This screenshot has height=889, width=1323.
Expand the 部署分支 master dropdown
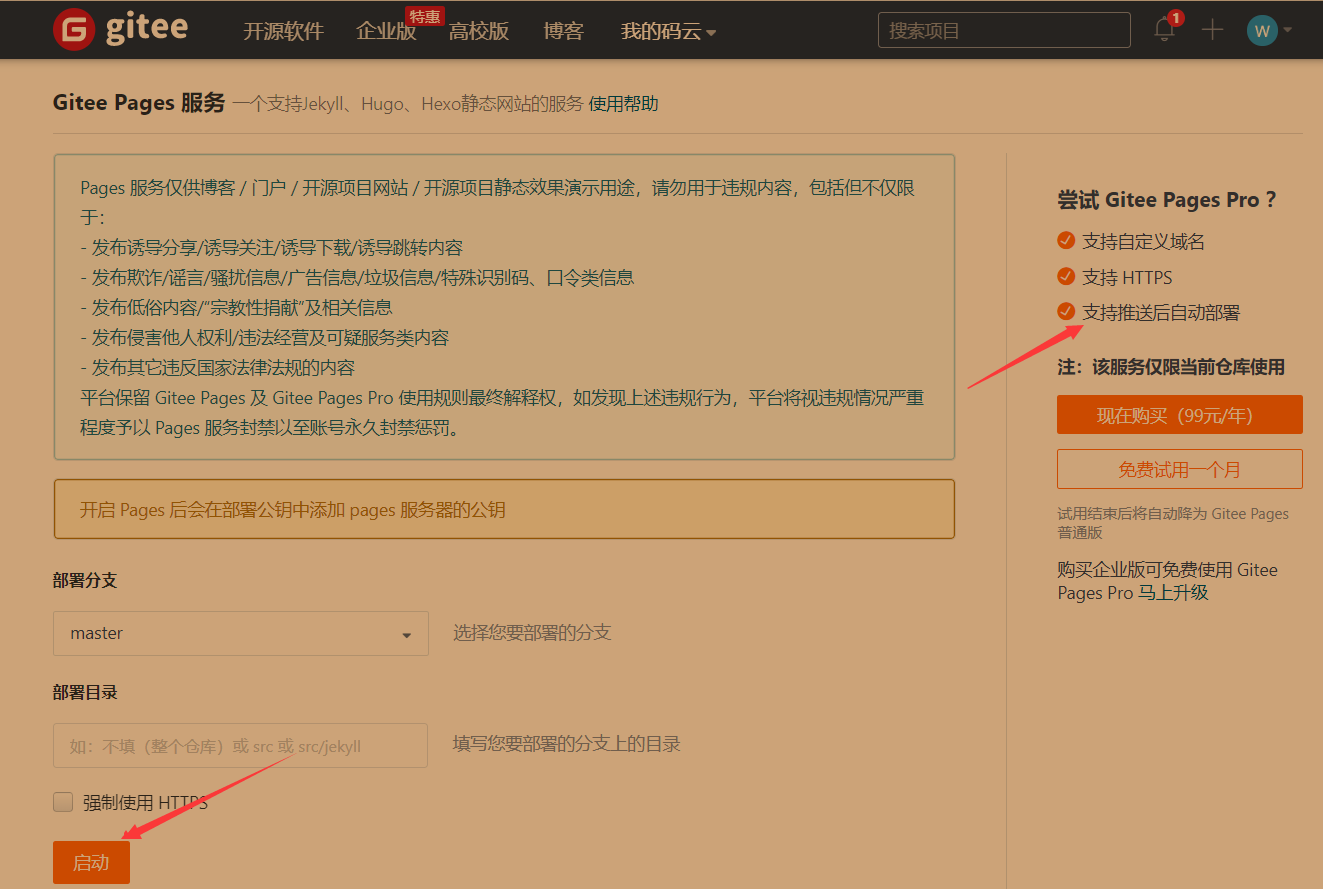click(241, 633)
